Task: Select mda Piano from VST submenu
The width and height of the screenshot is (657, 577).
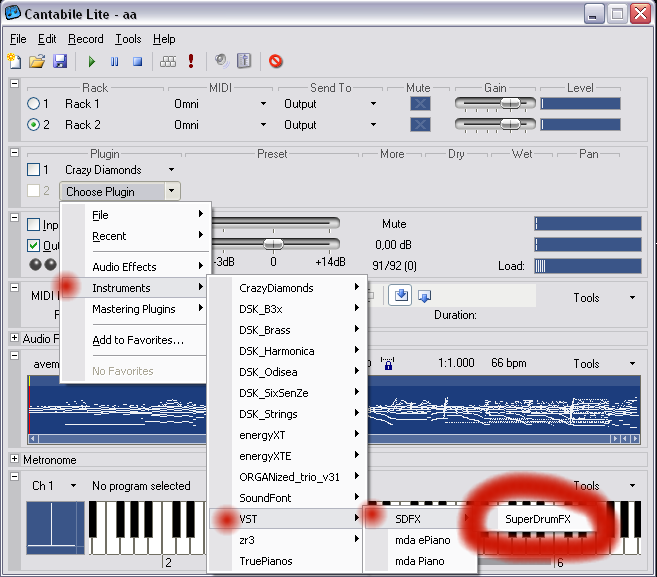Action: [420, 561]
